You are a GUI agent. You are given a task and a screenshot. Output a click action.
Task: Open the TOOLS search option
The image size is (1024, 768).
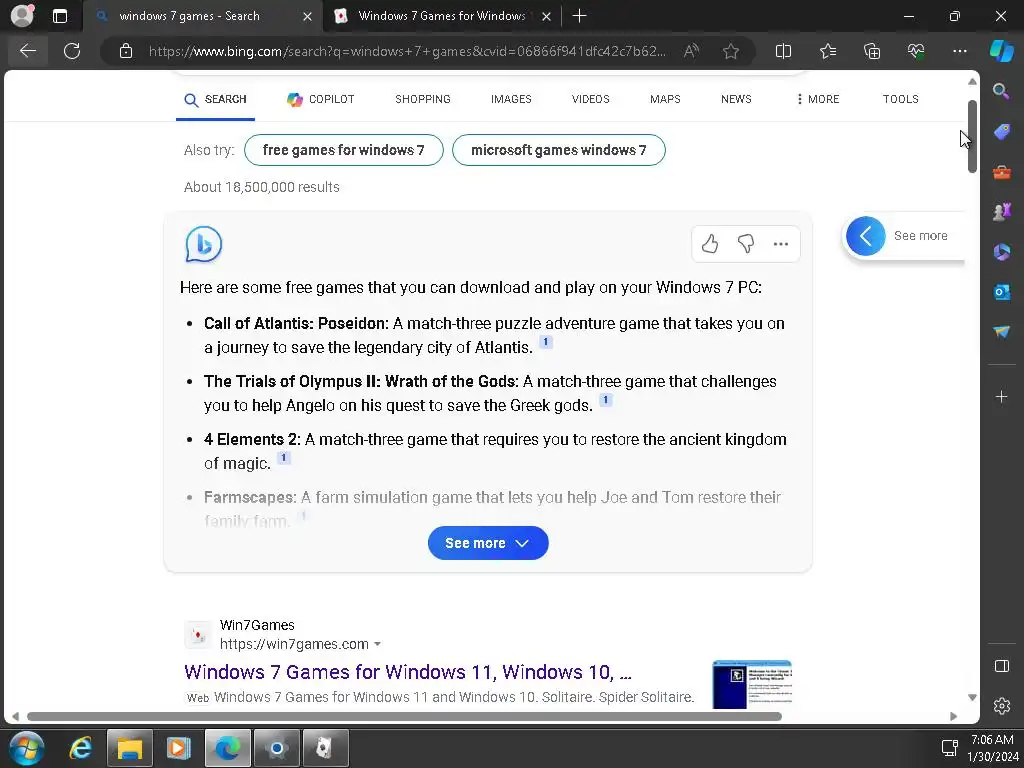(901, 99)
